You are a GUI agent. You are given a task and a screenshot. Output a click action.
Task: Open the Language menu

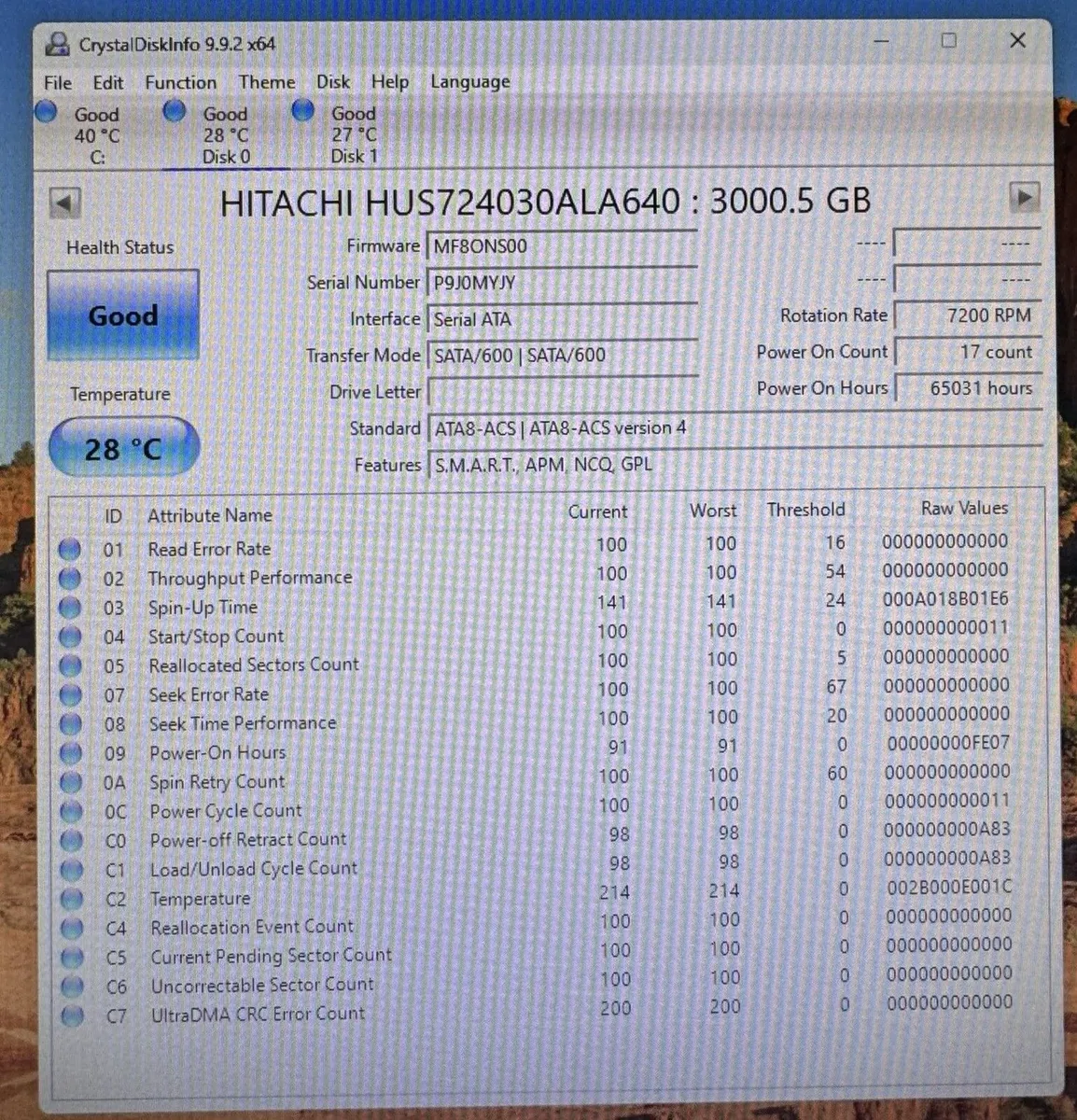(469, 82)
